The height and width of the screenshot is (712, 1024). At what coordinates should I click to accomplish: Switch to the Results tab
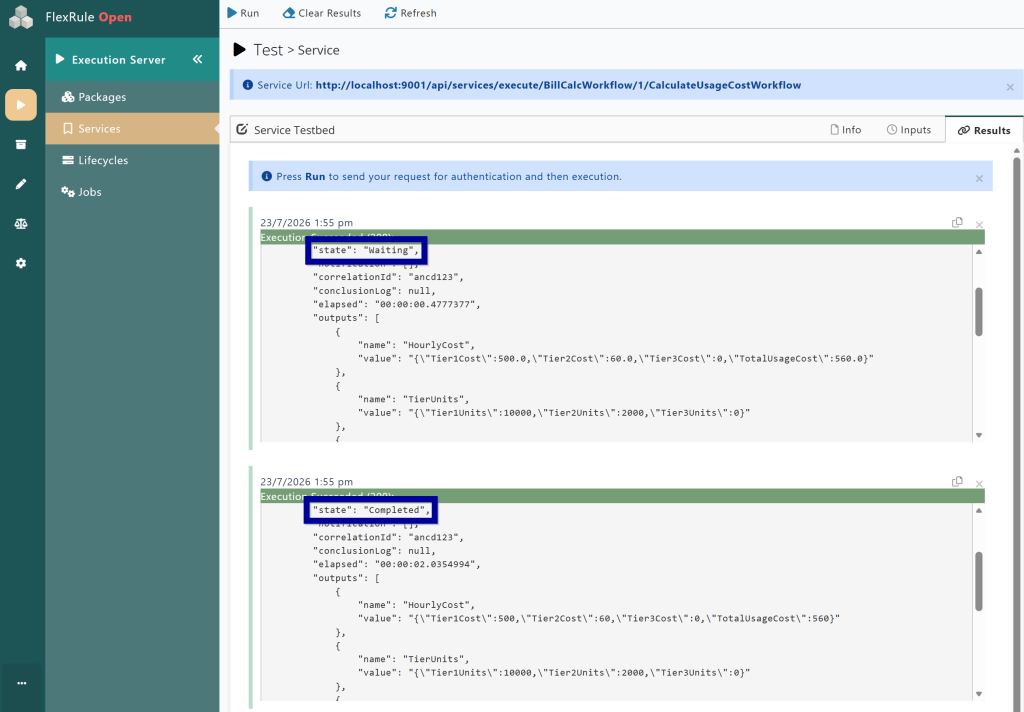[x=984, y=130]
